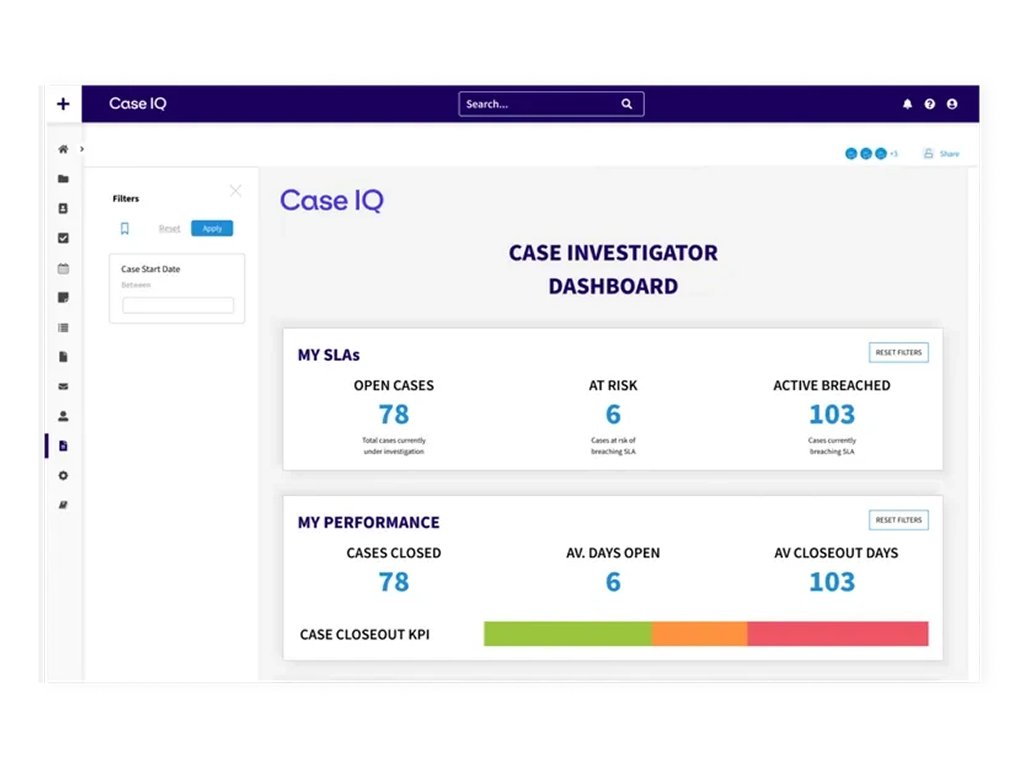Image resolution: width=1024 pixels, height=768 pixels.
Task: Click the Cases Closed value 78
Action: pos(394,582)
